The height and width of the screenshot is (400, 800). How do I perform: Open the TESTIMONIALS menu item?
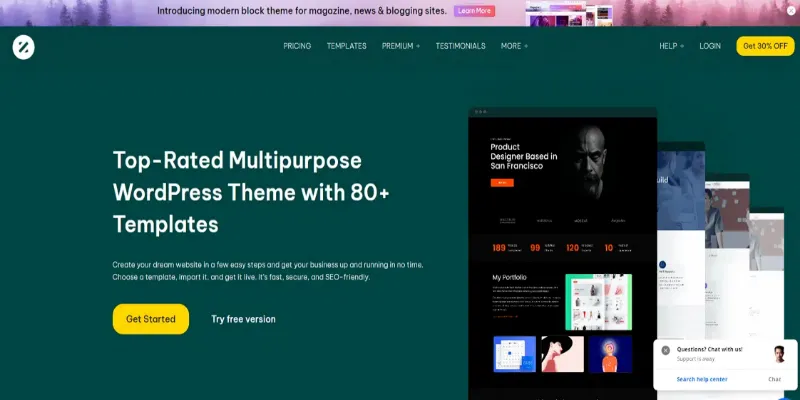(460, 46)
